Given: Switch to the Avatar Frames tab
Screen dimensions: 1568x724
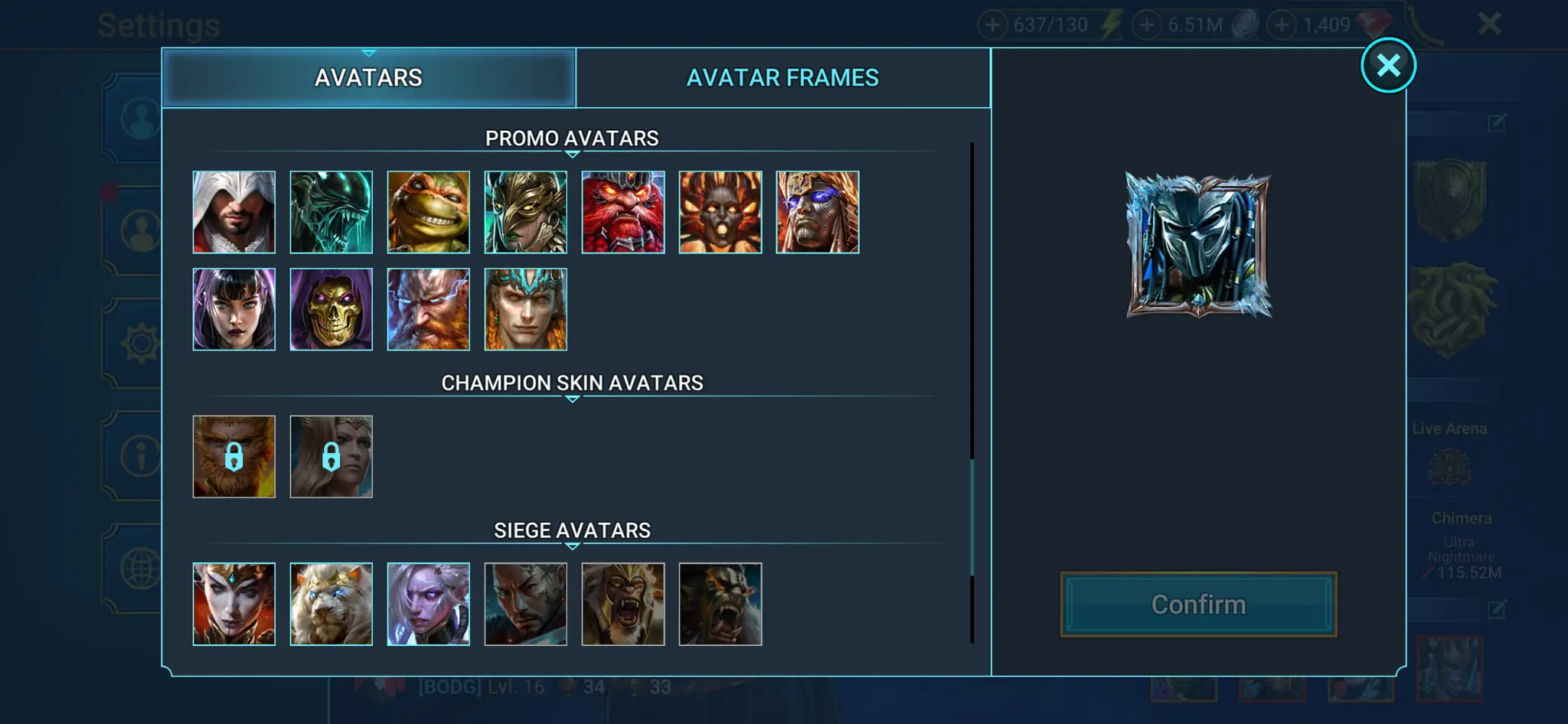Looking at the screenshot, I should click(x=782, y=77).
